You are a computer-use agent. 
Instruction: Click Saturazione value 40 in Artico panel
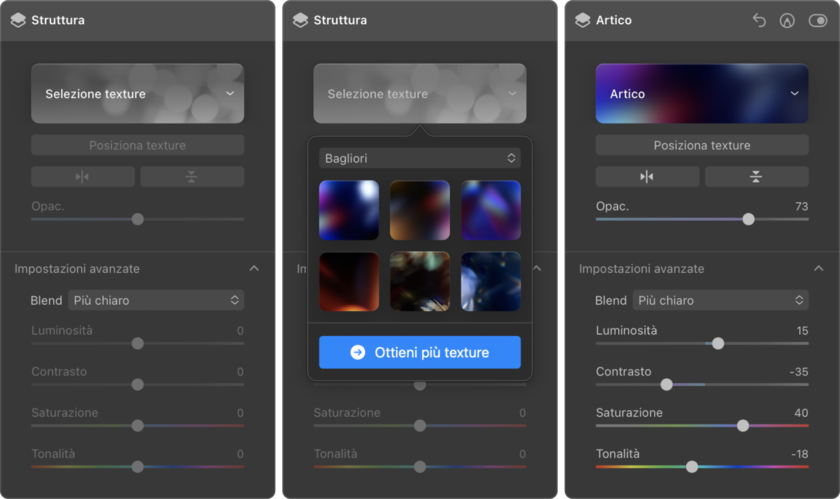click(801, 413)
